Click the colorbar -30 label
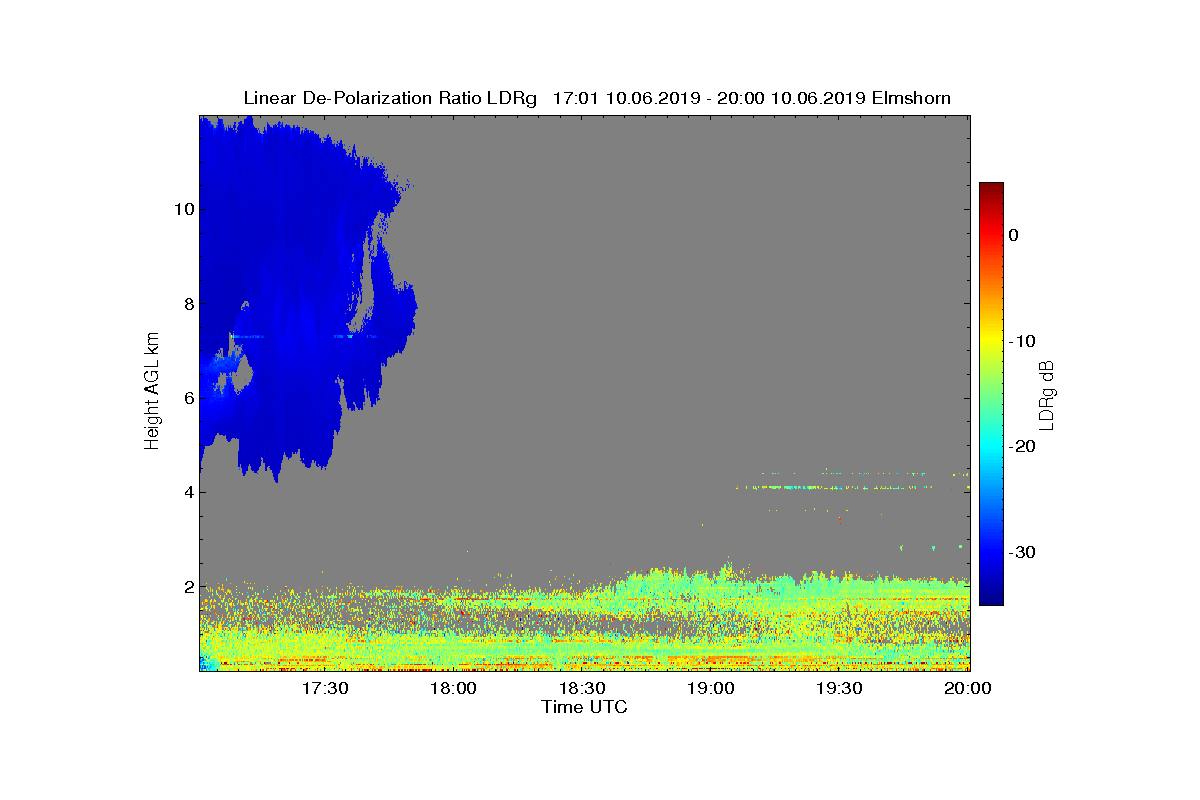1200x800 pixels. [1023, 553]
